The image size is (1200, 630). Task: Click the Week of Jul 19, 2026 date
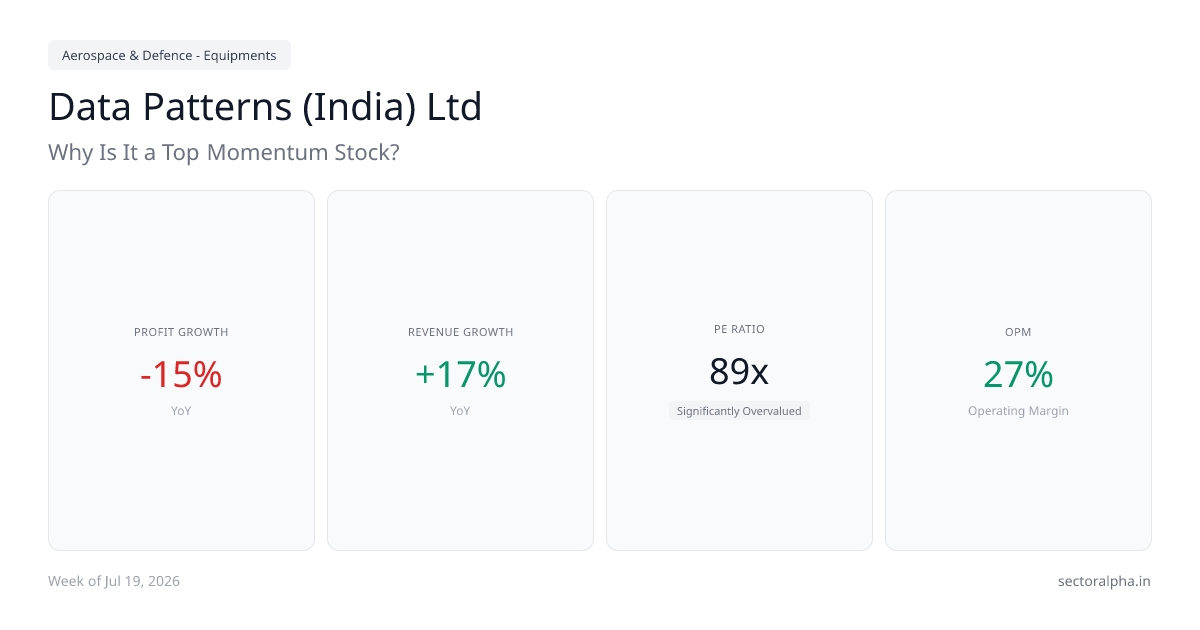click(114, 581)
